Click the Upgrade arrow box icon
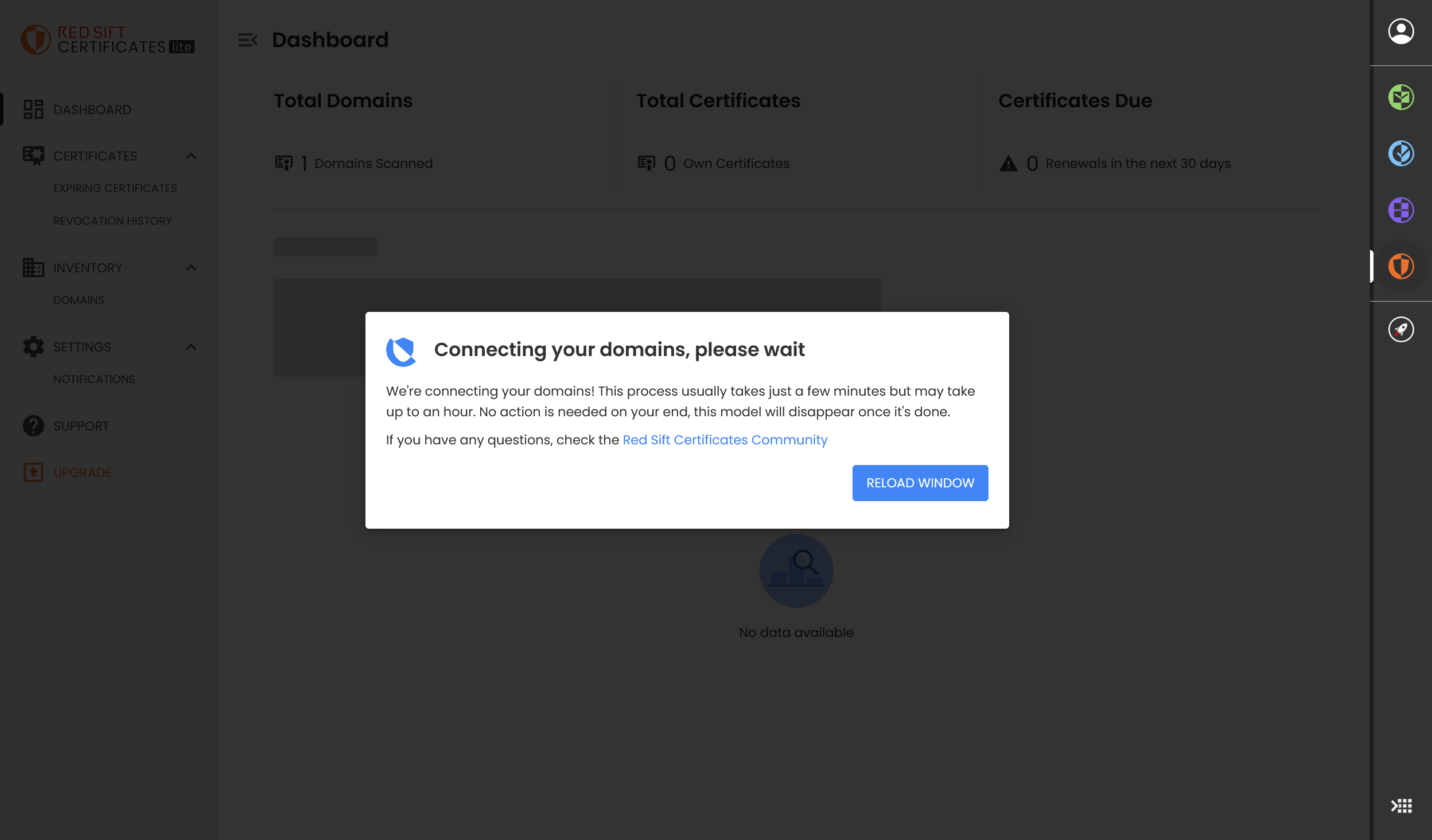 33,472
